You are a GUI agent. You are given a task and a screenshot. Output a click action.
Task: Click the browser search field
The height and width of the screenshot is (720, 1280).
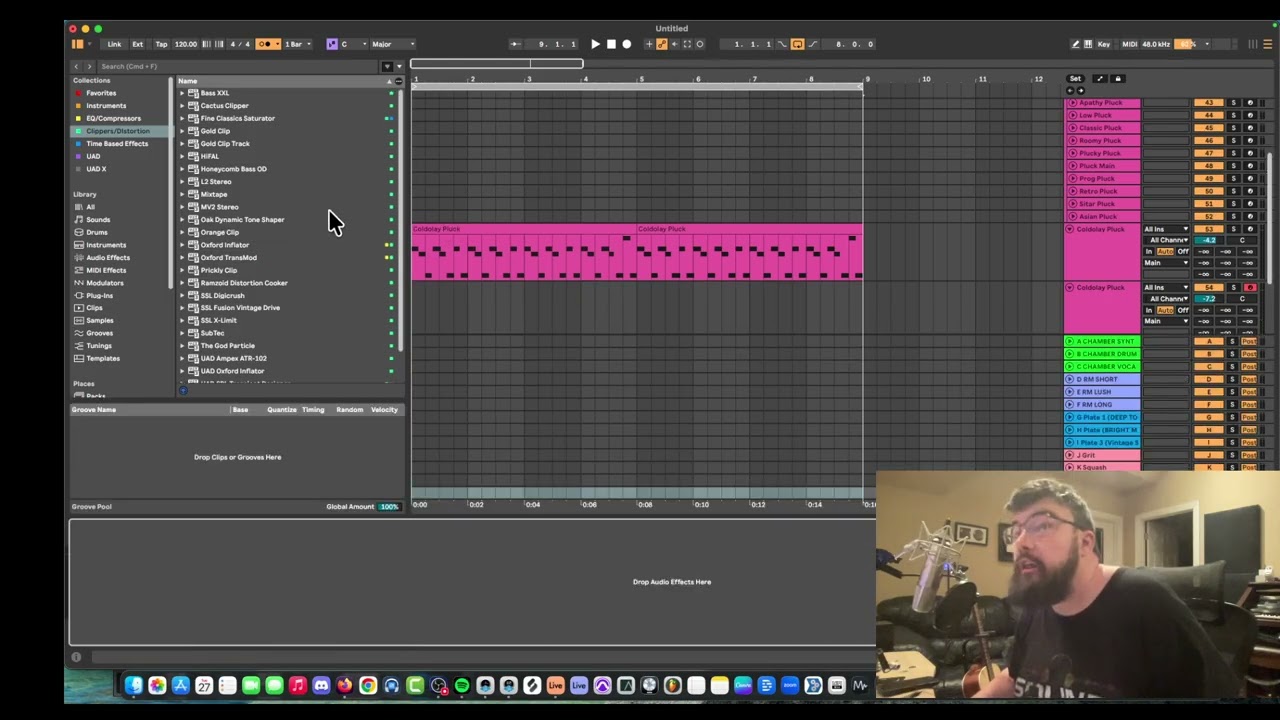click(239, 66)
